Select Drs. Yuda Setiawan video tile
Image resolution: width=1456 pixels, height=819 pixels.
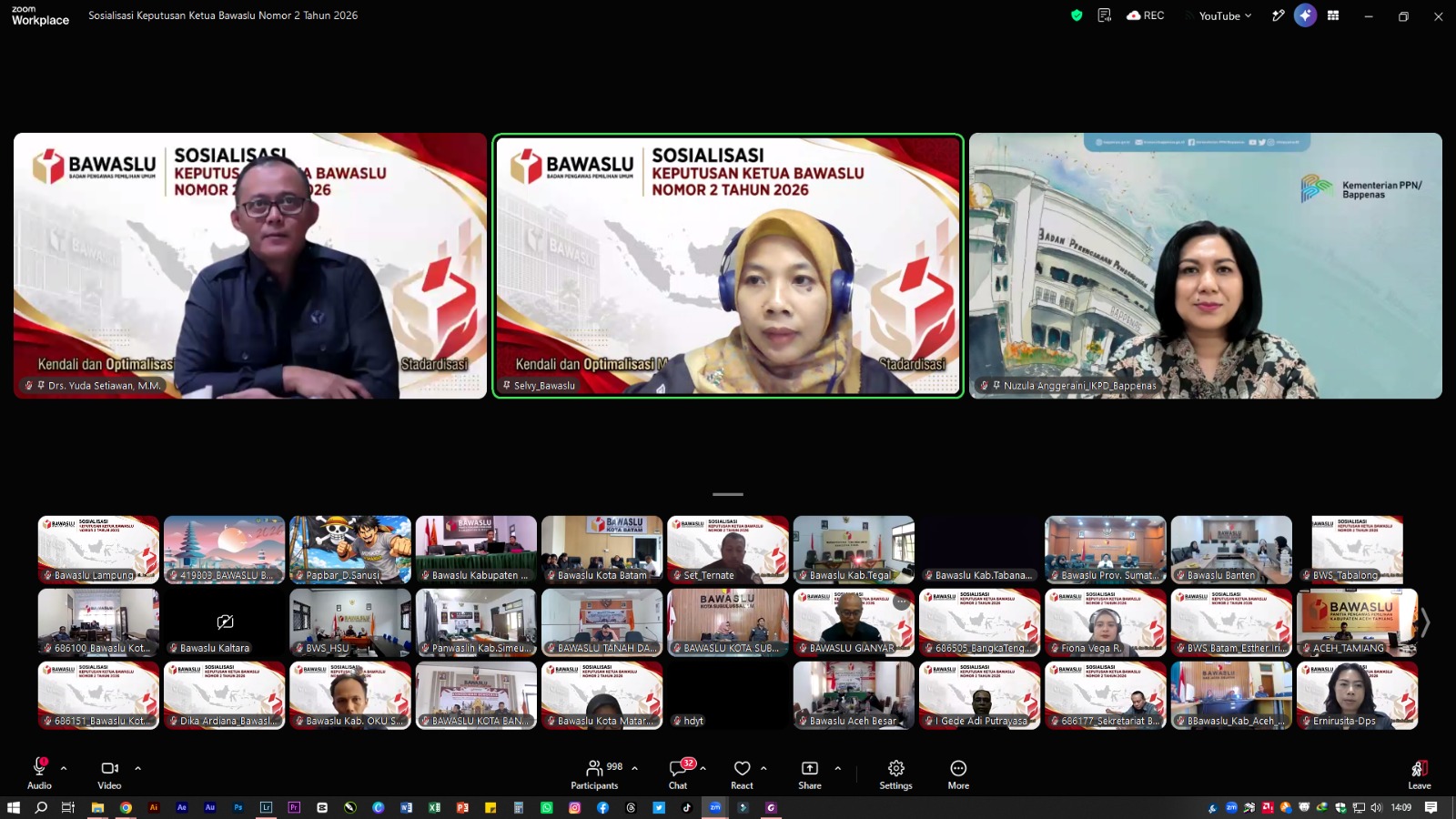click(x=250, y=266)
